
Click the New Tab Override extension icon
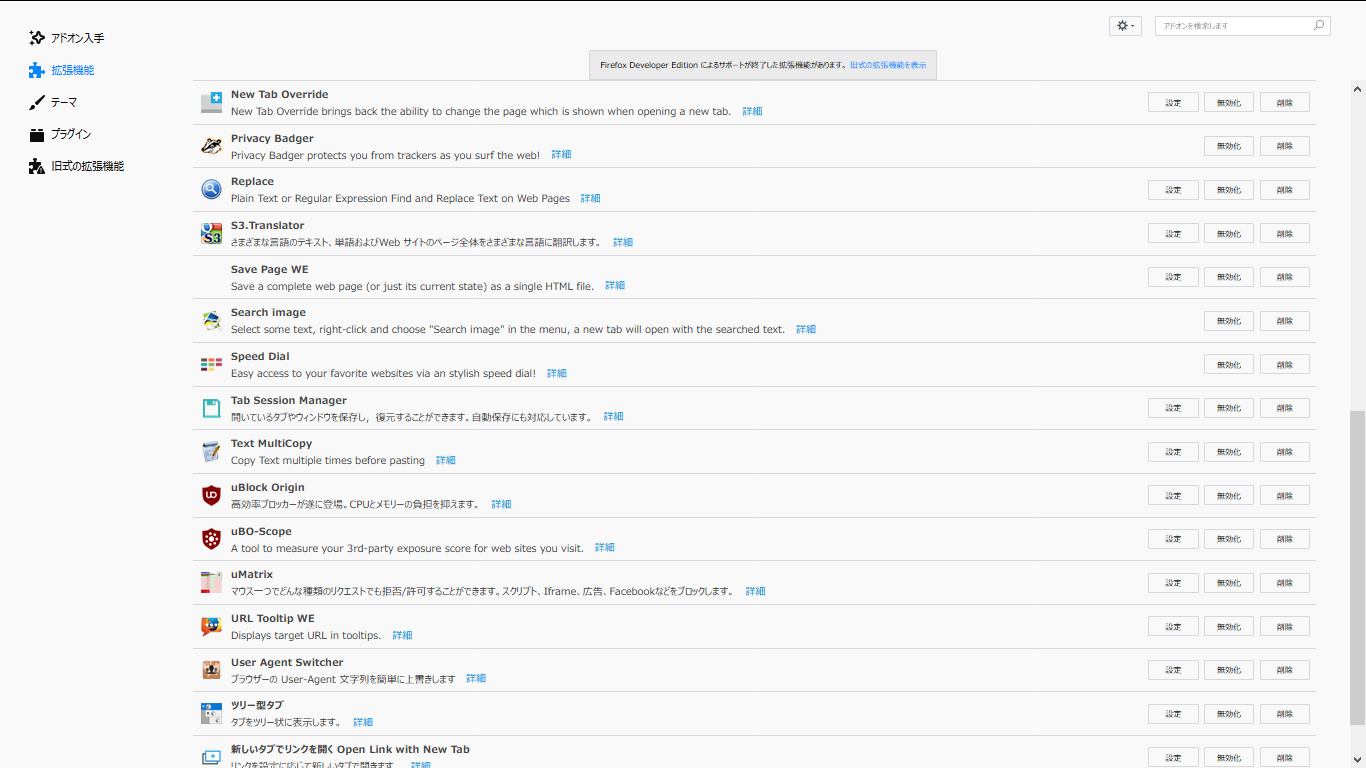pos(211,102)
